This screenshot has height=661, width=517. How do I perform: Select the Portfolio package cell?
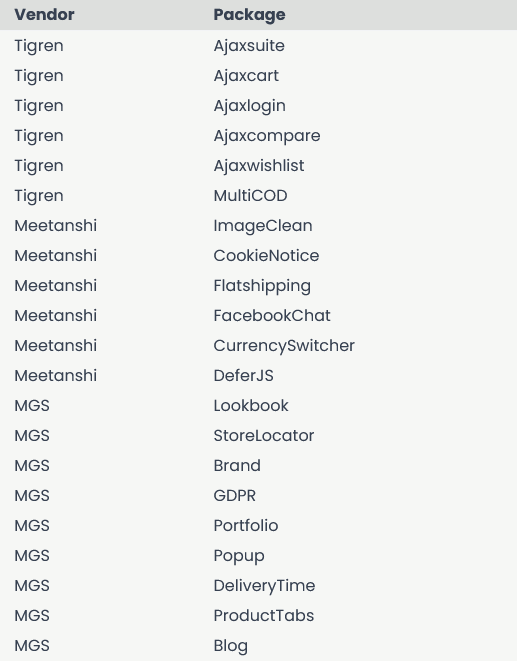[245, 525]
